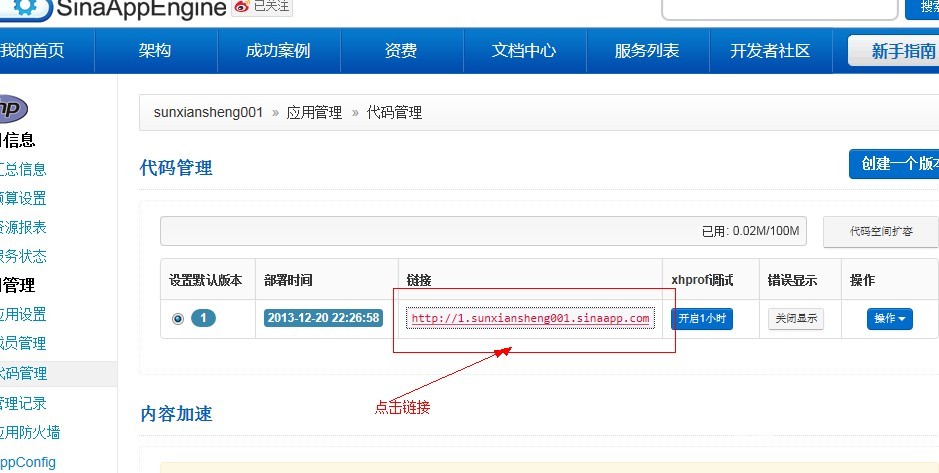This screenshot has width=939, height=473.
Task: Go to 成功案例 in navigation
Action: (278, 51)
